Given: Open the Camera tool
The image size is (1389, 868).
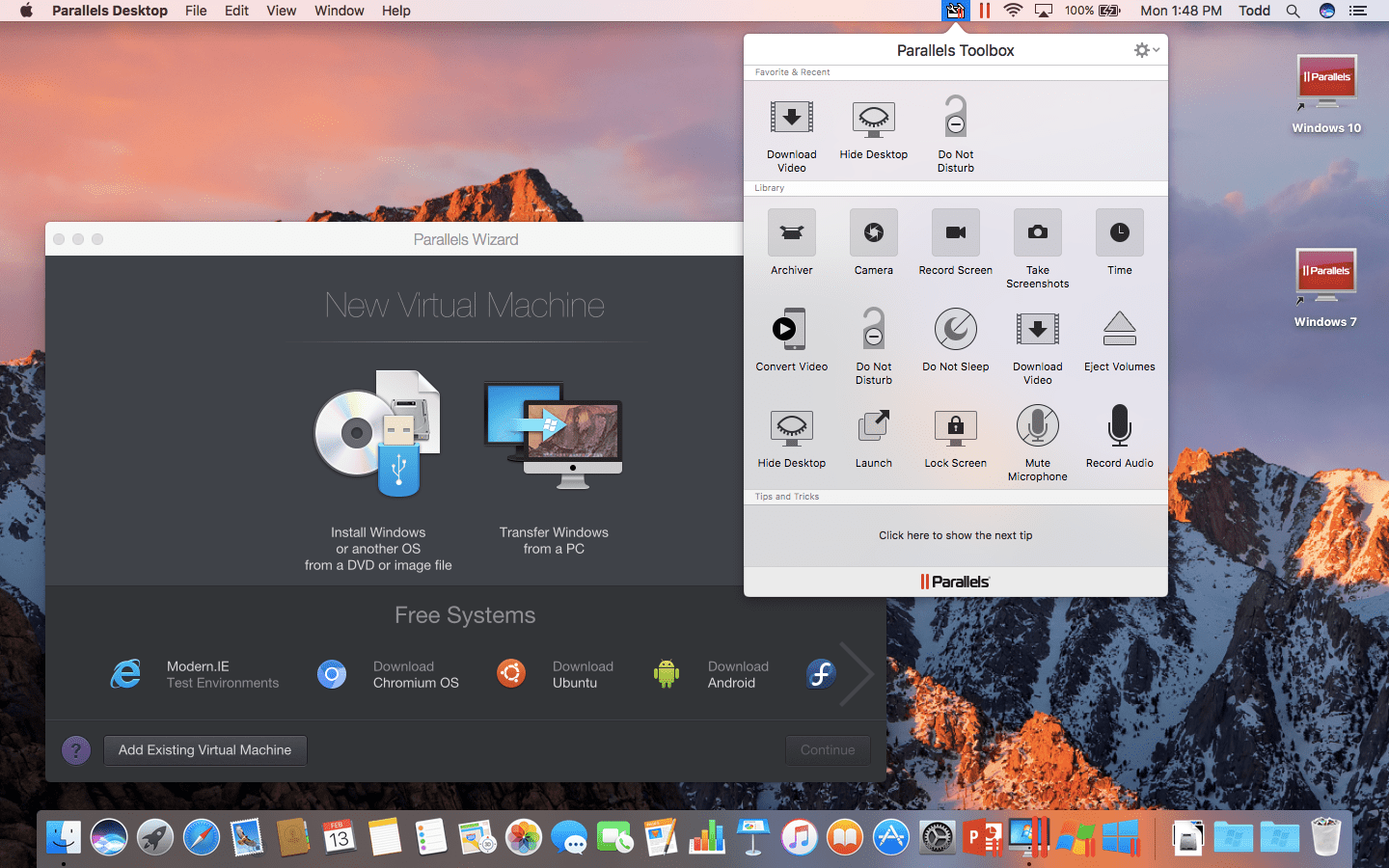Looking at the screenshot, I should [873, 242].
